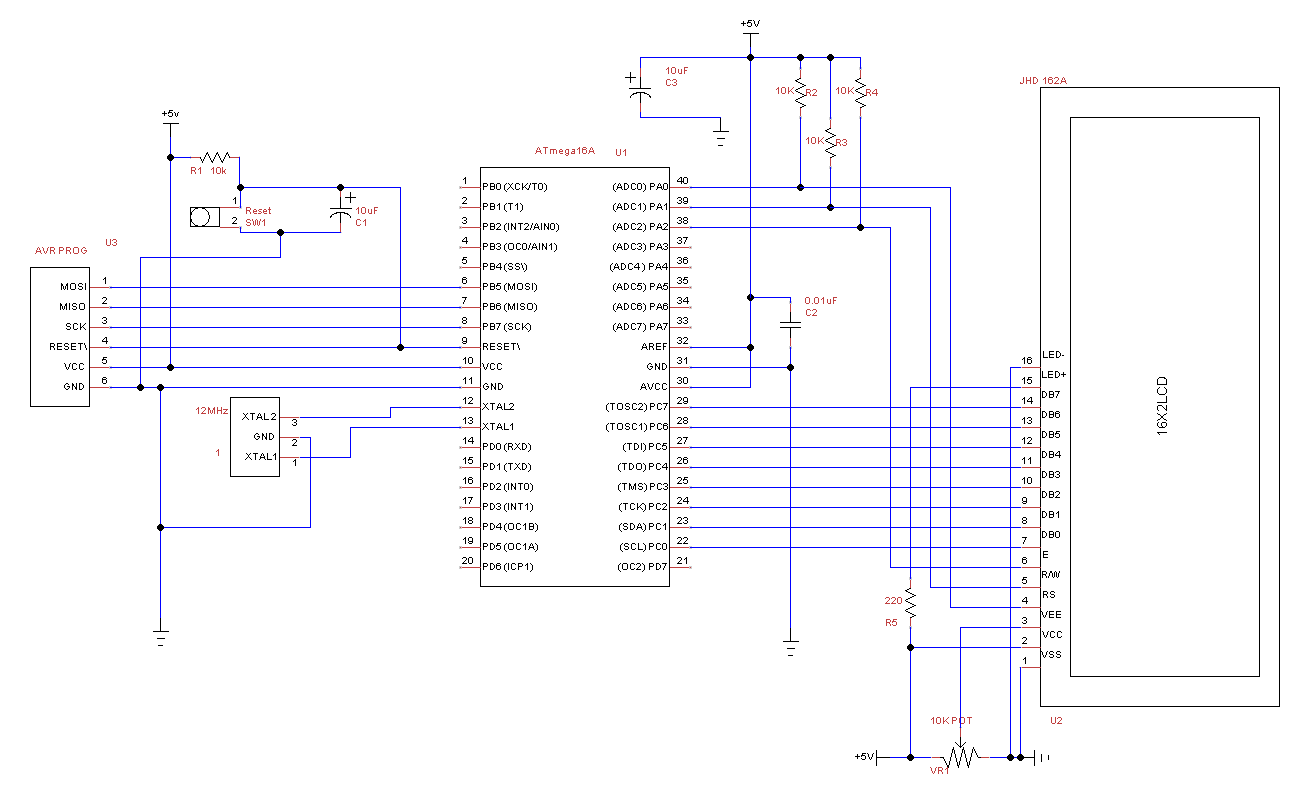Select the C1 capacitor symbol

340,211
